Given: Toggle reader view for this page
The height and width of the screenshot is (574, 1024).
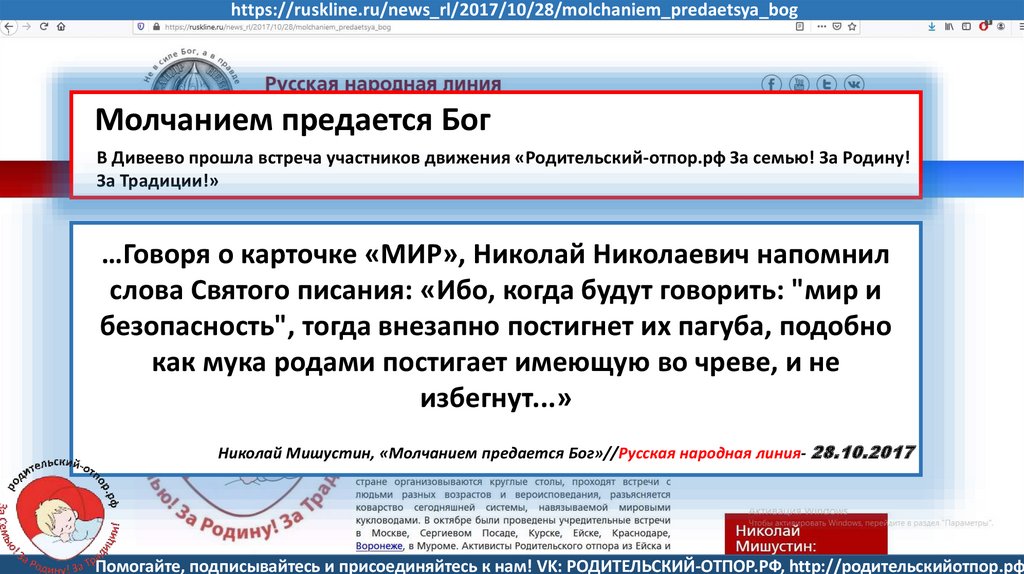Looking at the screenshot, I should click(799, 27).
